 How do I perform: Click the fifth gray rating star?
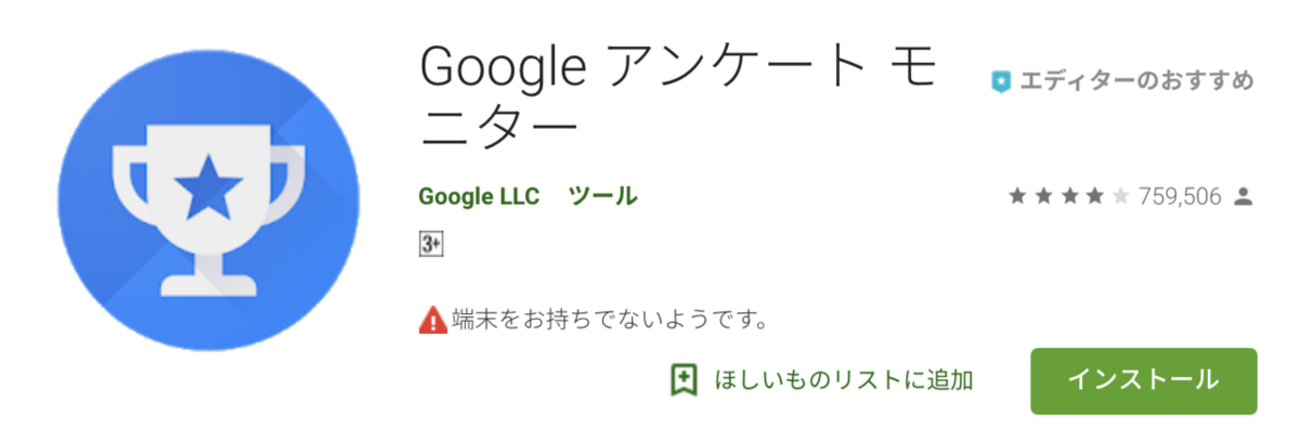click(1121, 197)
